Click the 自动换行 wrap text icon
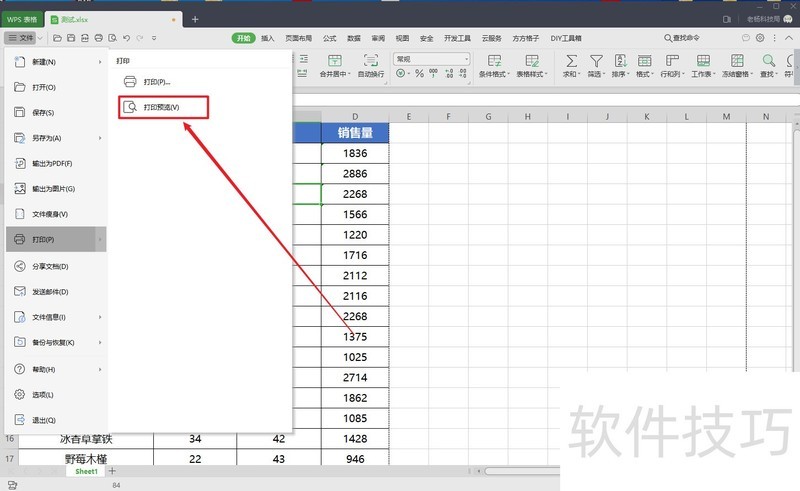Image resolution: width=800 pixels, height=491 pixels. click(x=370, y=61)
